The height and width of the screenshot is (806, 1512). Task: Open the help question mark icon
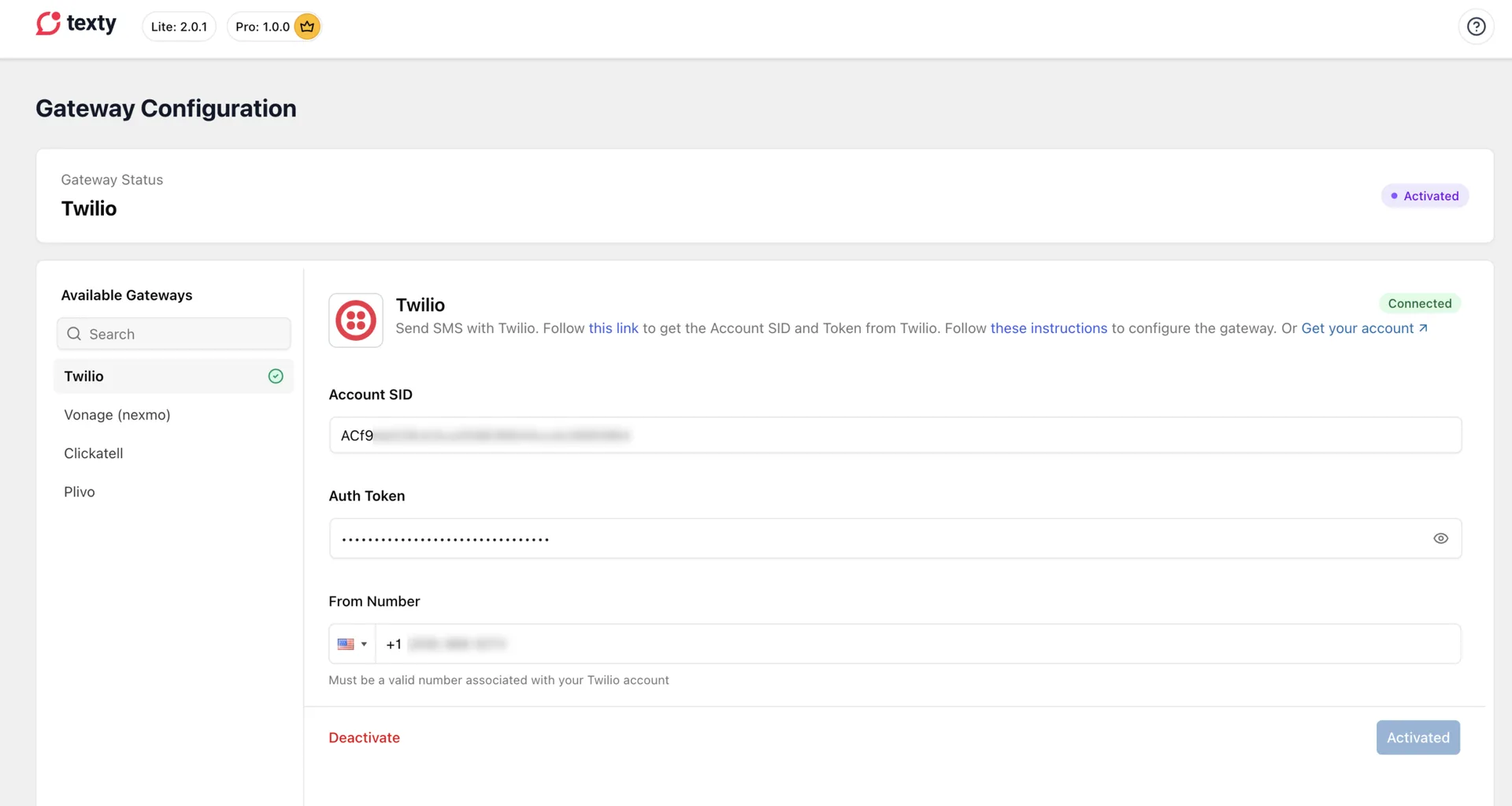click(x=1476, y=27)
